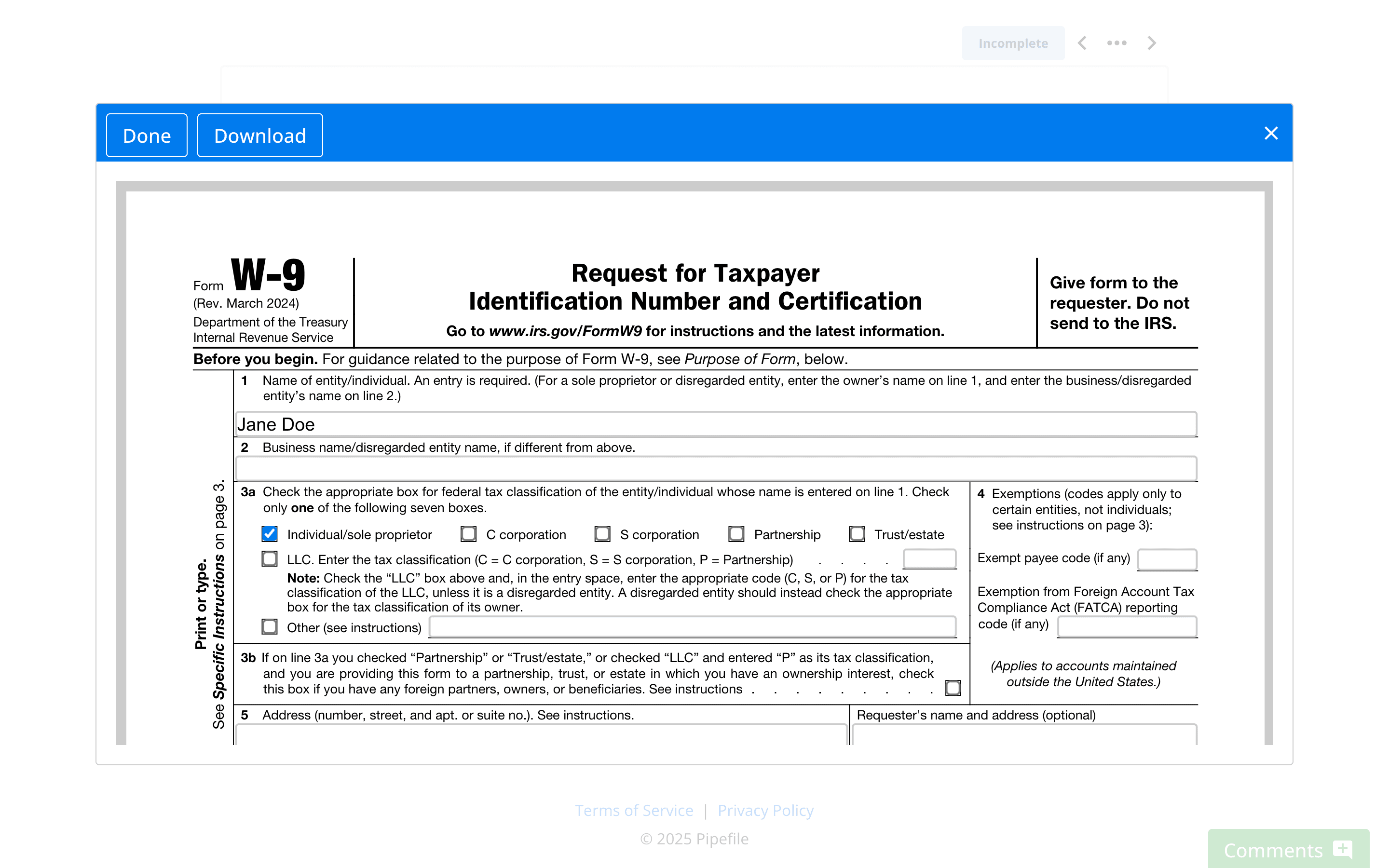The width and height of the screenshot is (1389, 868).
Task: Click the LLC classification code field
Action: point(929,558)
